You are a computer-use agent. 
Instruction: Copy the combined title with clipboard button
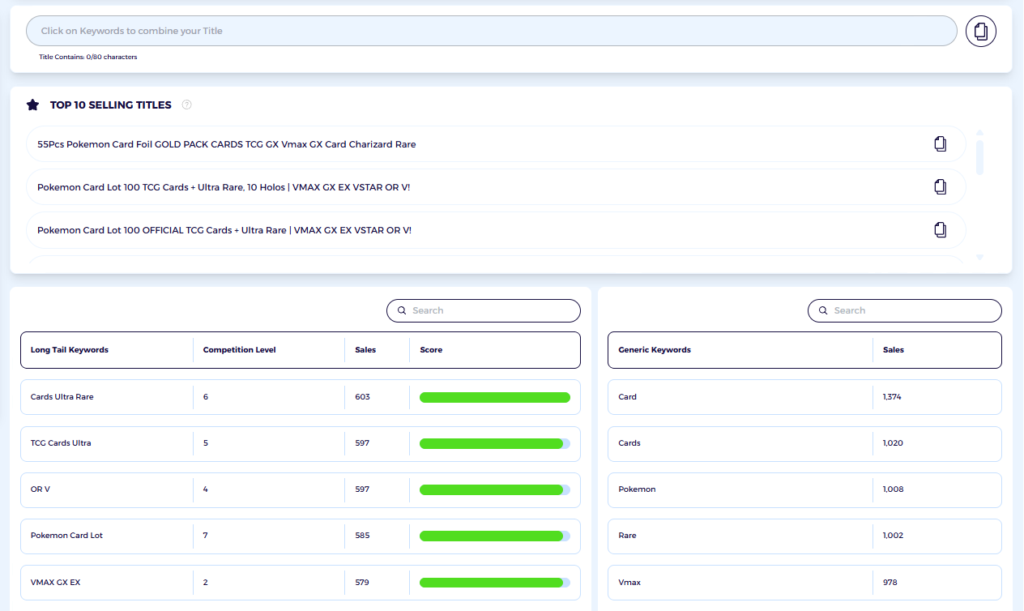[980, 31]
